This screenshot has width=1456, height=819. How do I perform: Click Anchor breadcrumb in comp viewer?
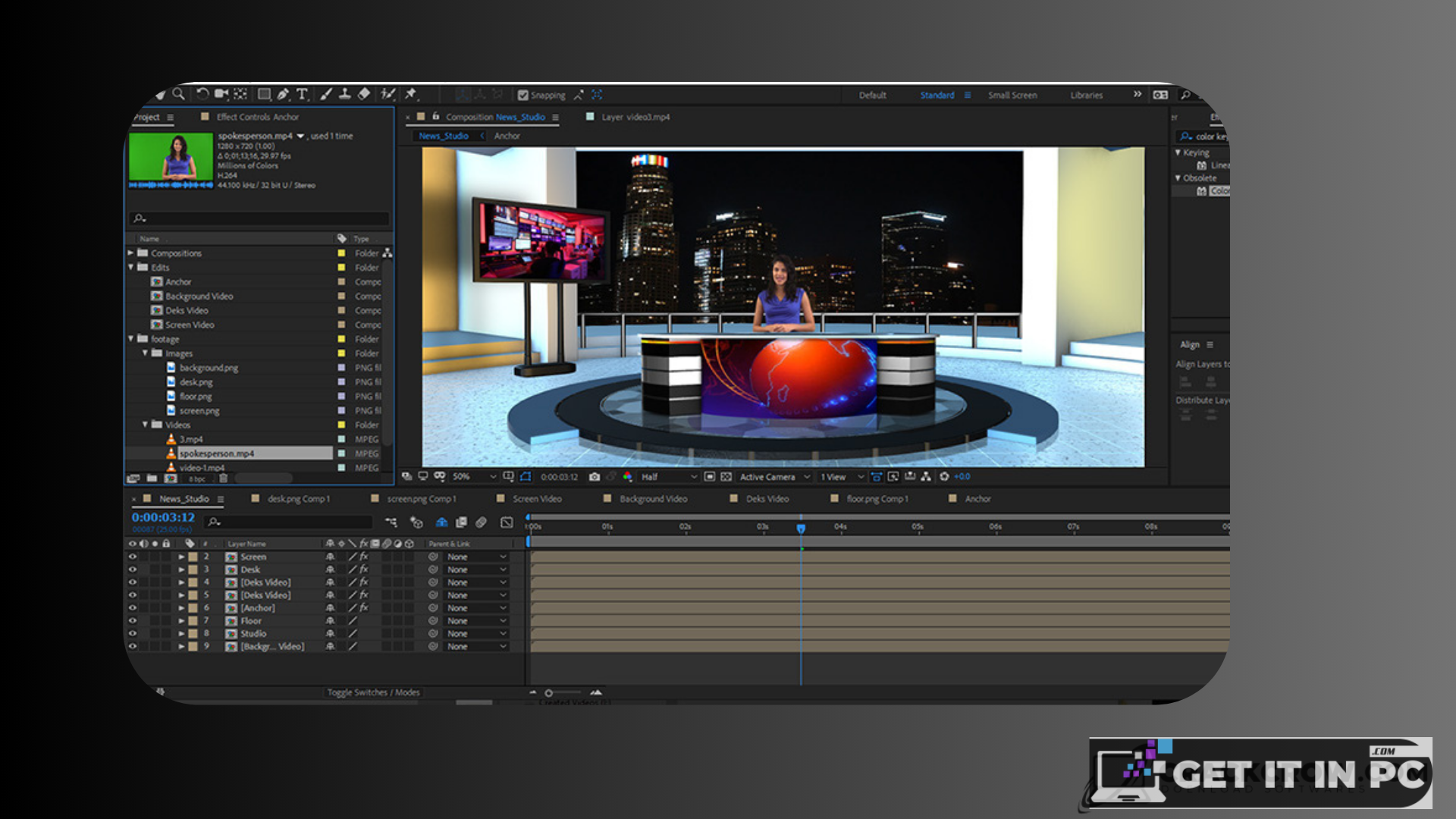point(507,136)
